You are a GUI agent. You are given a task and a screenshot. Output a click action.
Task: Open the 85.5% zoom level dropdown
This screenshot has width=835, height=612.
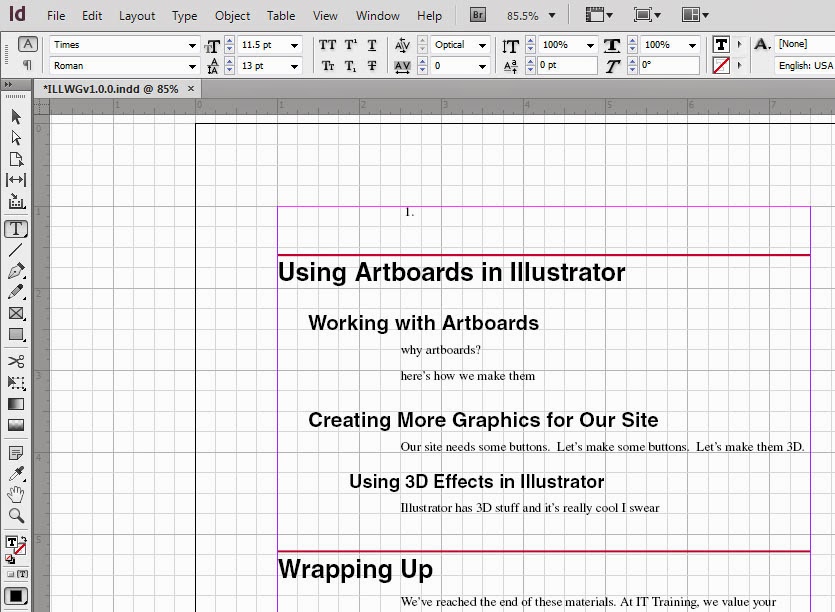[552, 15]
